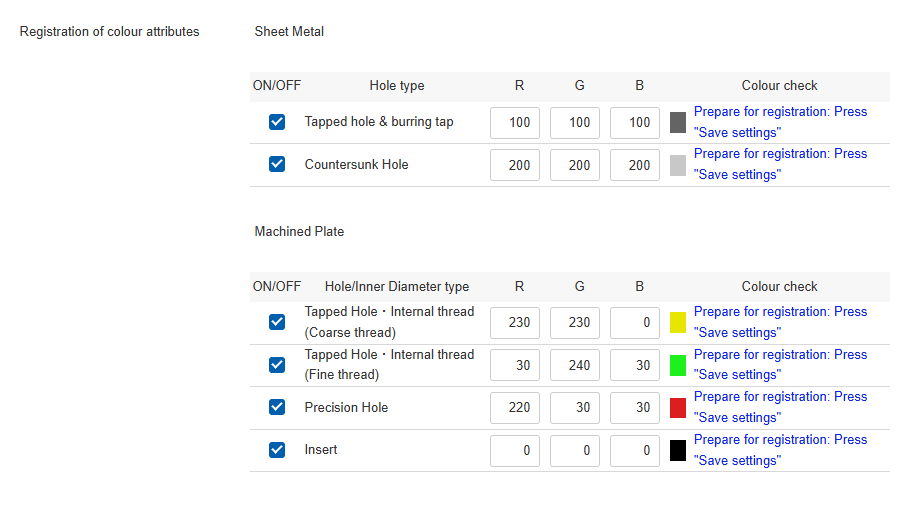
Task: Toggle the Fine thread tapped hole checkbox
Action: tap(277, 365)
